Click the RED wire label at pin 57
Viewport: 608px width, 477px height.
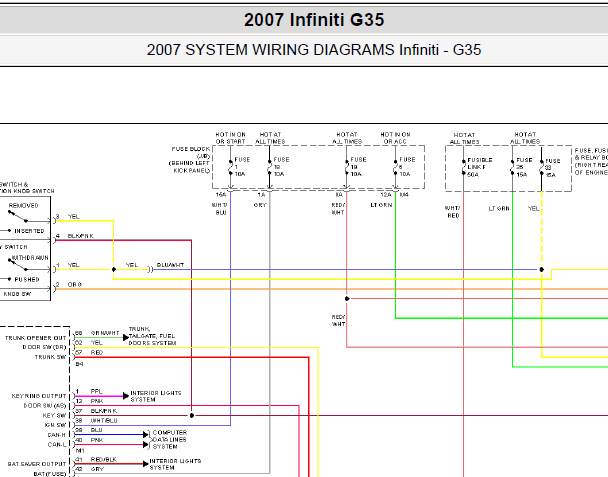tap(97, 353)
